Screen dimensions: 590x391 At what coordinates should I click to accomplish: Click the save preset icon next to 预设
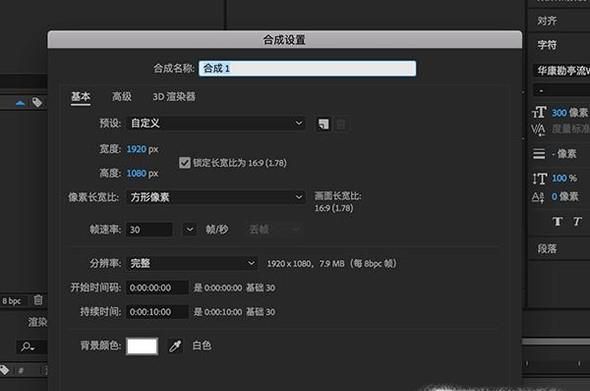324,124
